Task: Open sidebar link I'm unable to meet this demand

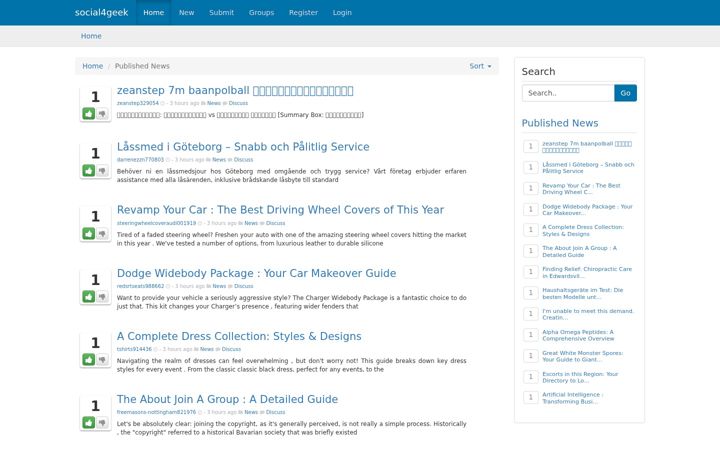Action: [x=588, y=315]
